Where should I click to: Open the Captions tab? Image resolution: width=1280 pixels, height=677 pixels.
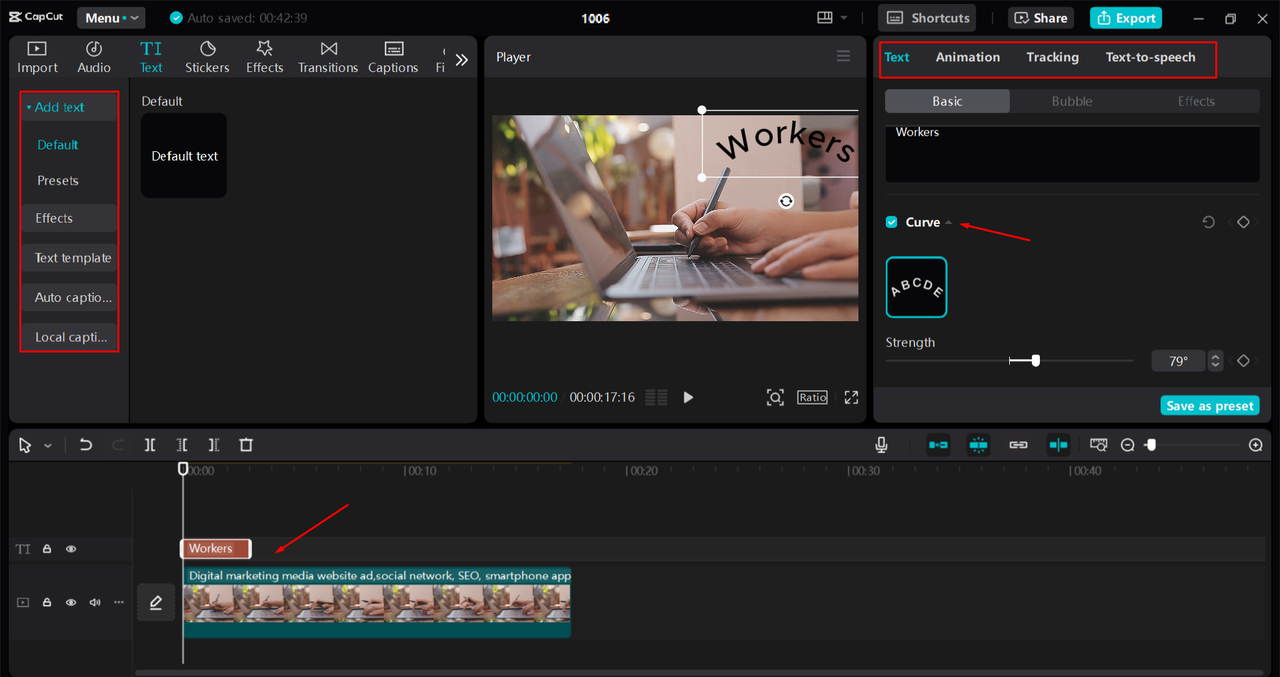click(x=393, y=57)
